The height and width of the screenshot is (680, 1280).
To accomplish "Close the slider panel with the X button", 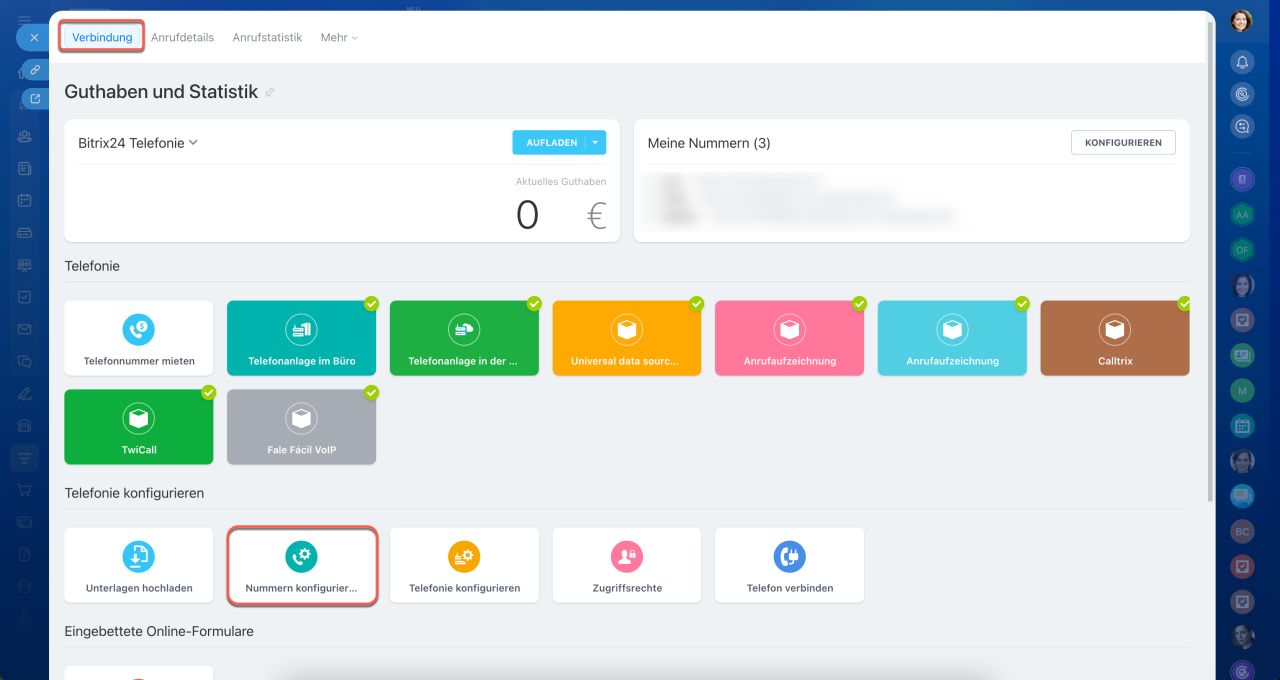I will point(34,37).
